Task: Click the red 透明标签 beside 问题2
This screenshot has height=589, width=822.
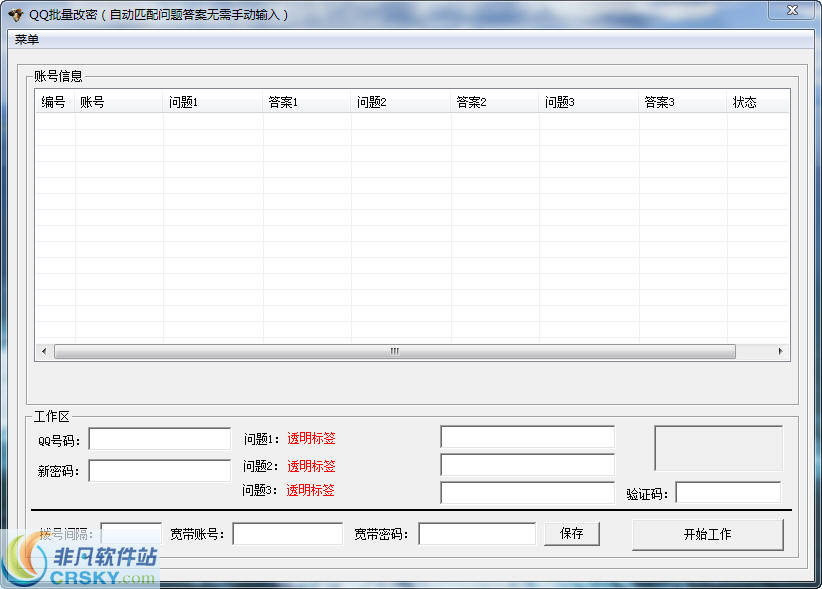Action: pyautogui.click(x=311, y=466)
